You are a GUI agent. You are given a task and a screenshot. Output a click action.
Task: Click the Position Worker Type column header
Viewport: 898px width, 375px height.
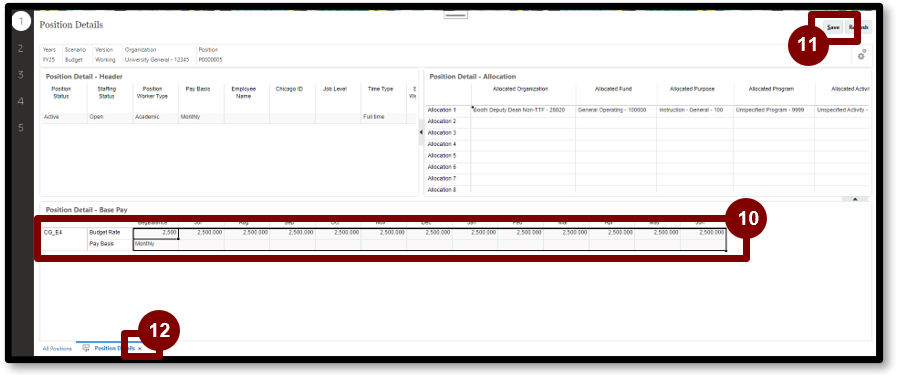(152, 93)
